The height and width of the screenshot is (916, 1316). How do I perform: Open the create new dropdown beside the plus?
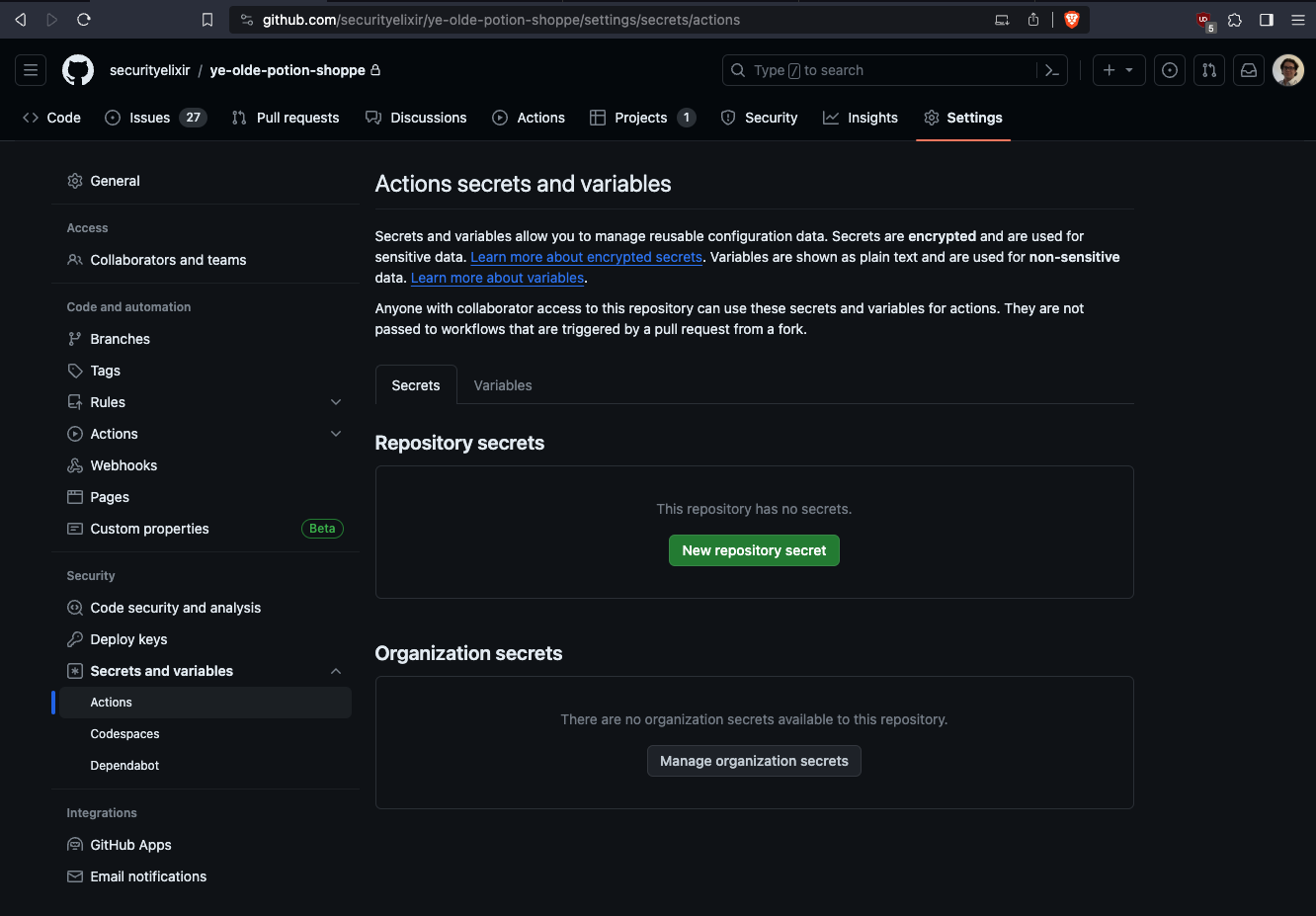1128,69
